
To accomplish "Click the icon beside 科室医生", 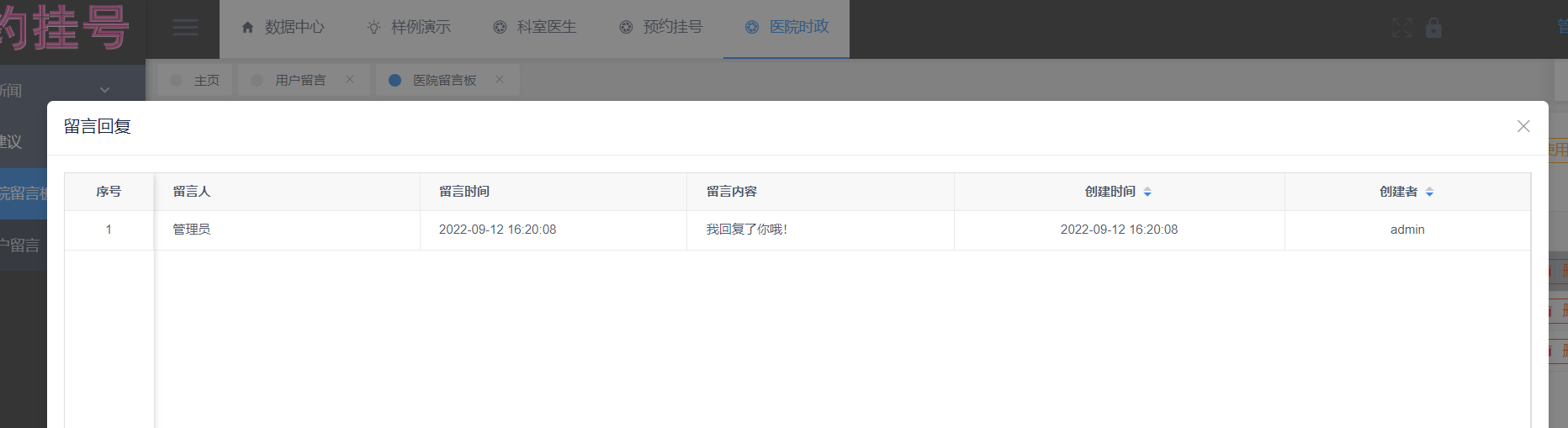I will click(500, 28).
